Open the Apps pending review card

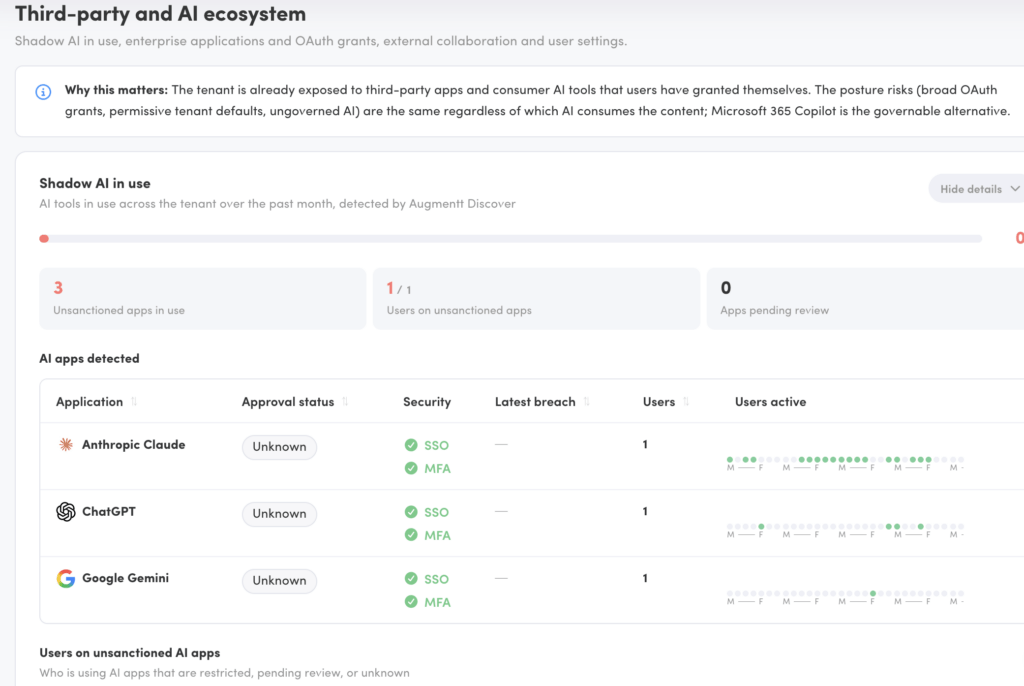pyautogui.click(x=865, y=299)
